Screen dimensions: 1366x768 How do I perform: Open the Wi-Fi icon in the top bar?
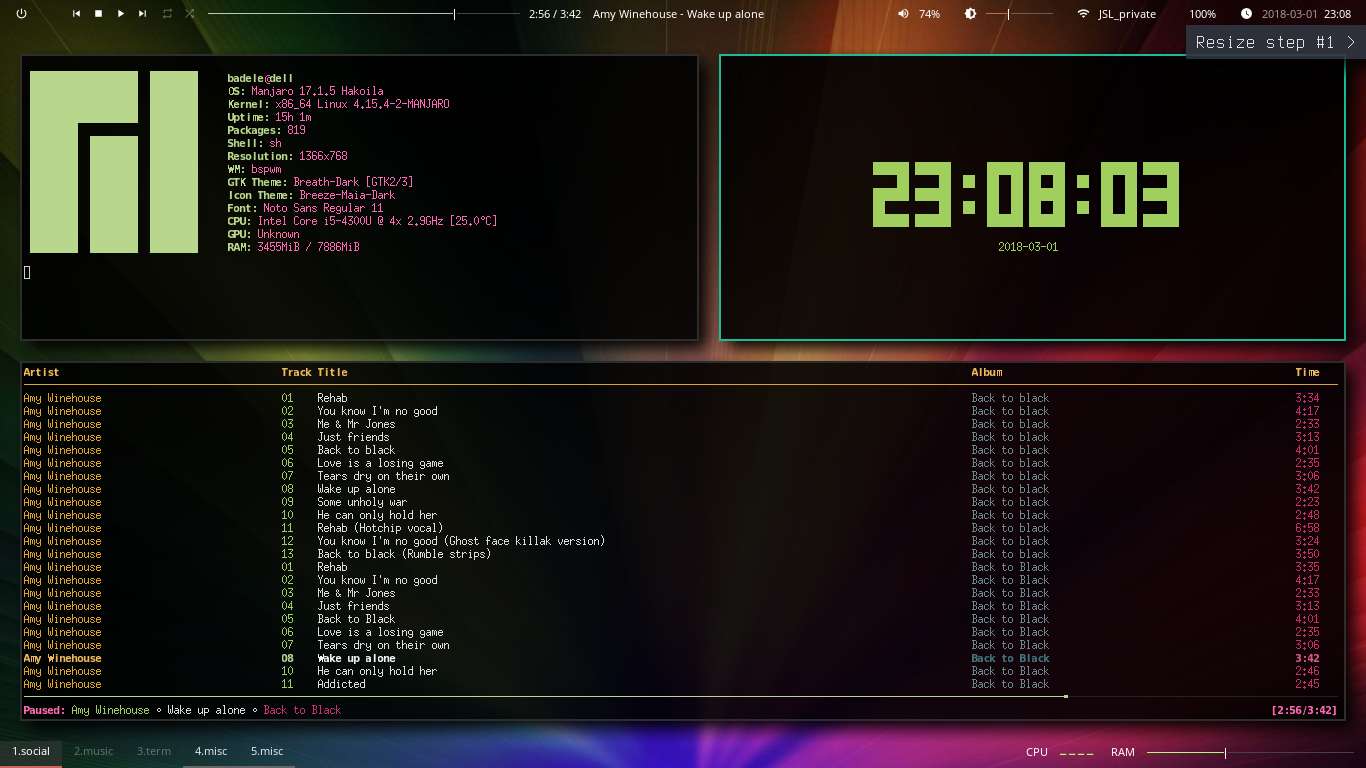1083,14
